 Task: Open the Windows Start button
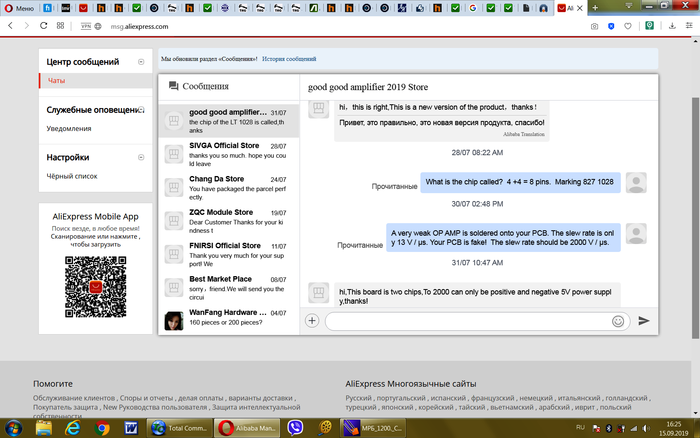13,428
